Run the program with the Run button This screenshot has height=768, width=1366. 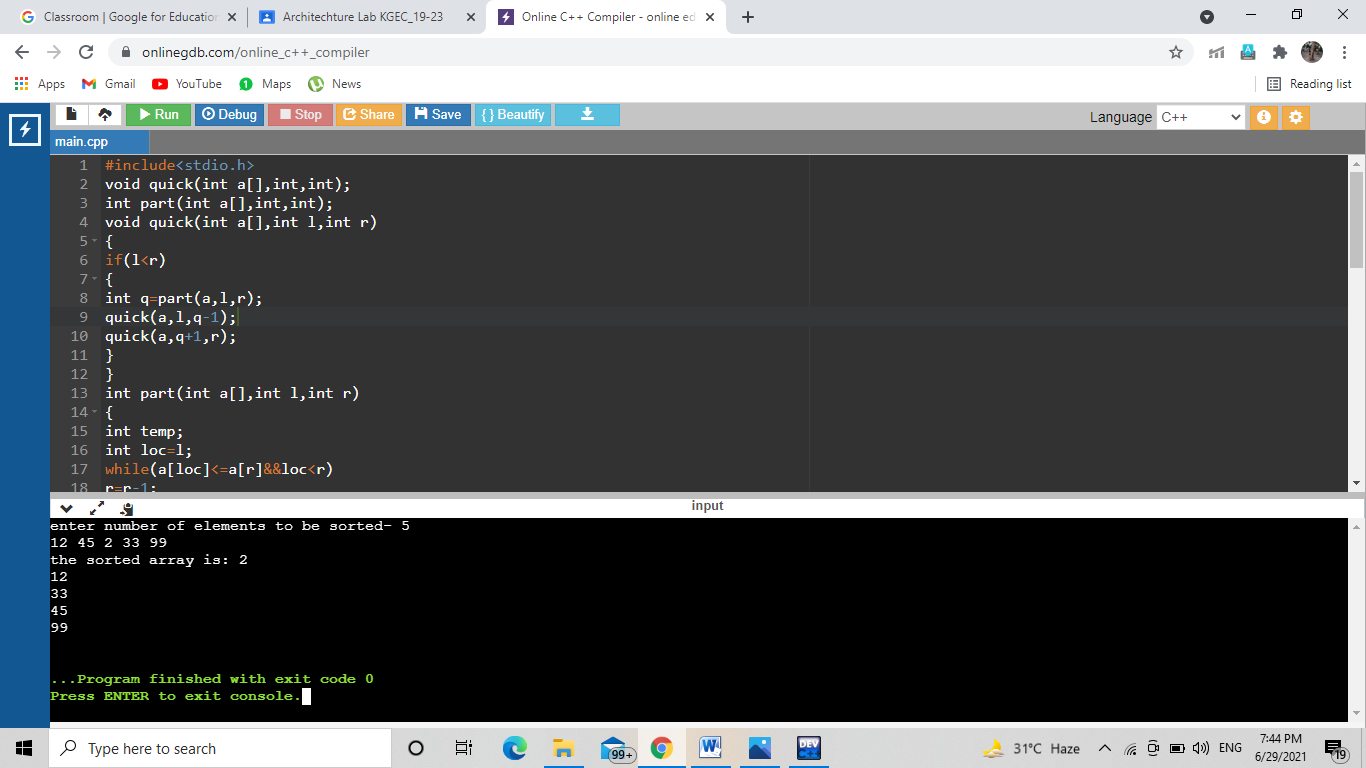(x=158, y=114)
